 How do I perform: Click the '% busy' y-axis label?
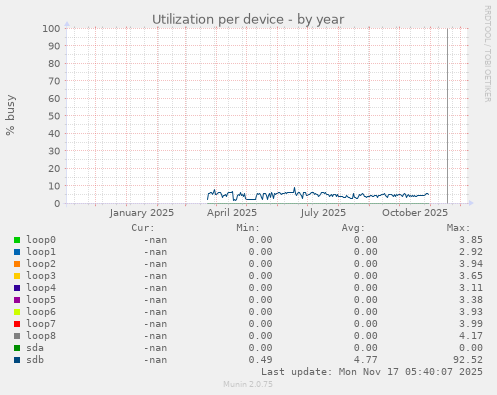click(x=10, y=115)
